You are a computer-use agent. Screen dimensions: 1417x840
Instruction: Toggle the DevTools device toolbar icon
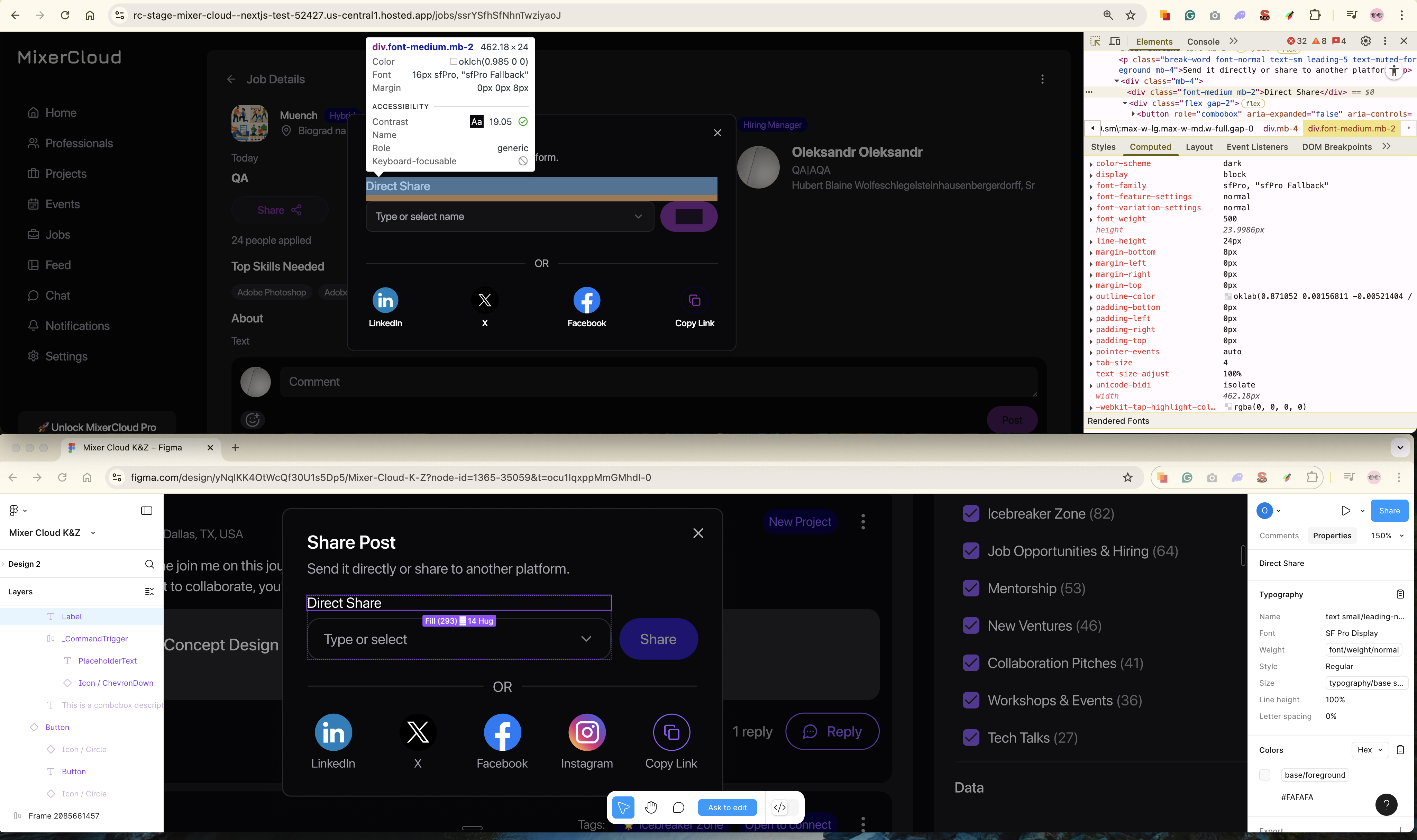[1115, 41]
